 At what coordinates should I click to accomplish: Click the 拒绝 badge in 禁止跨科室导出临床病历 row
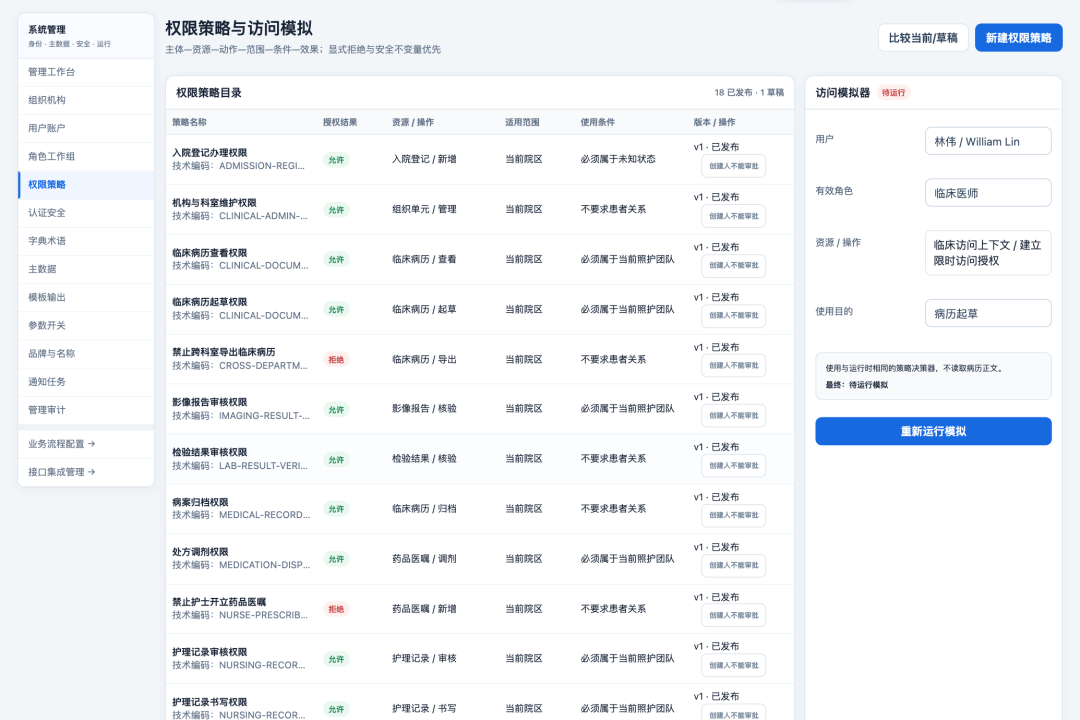coord(336,360)
